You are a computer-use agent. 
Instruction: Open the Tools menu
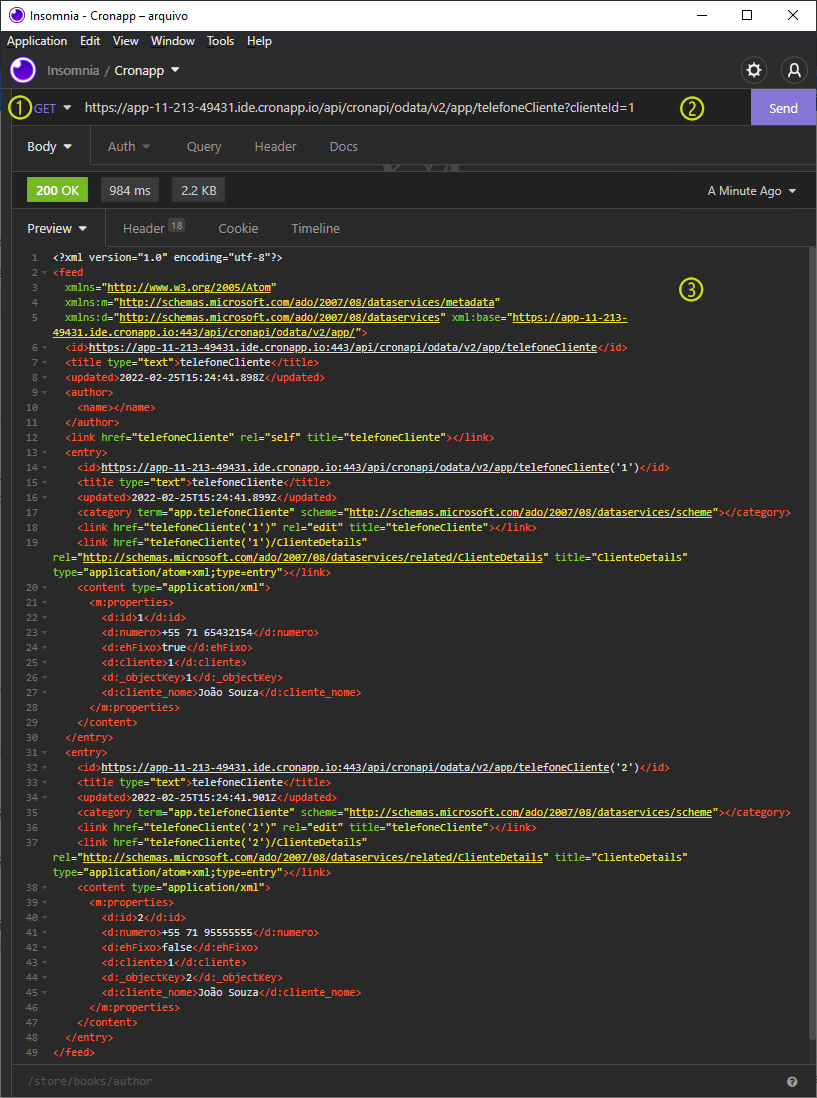tap(221, 41)
